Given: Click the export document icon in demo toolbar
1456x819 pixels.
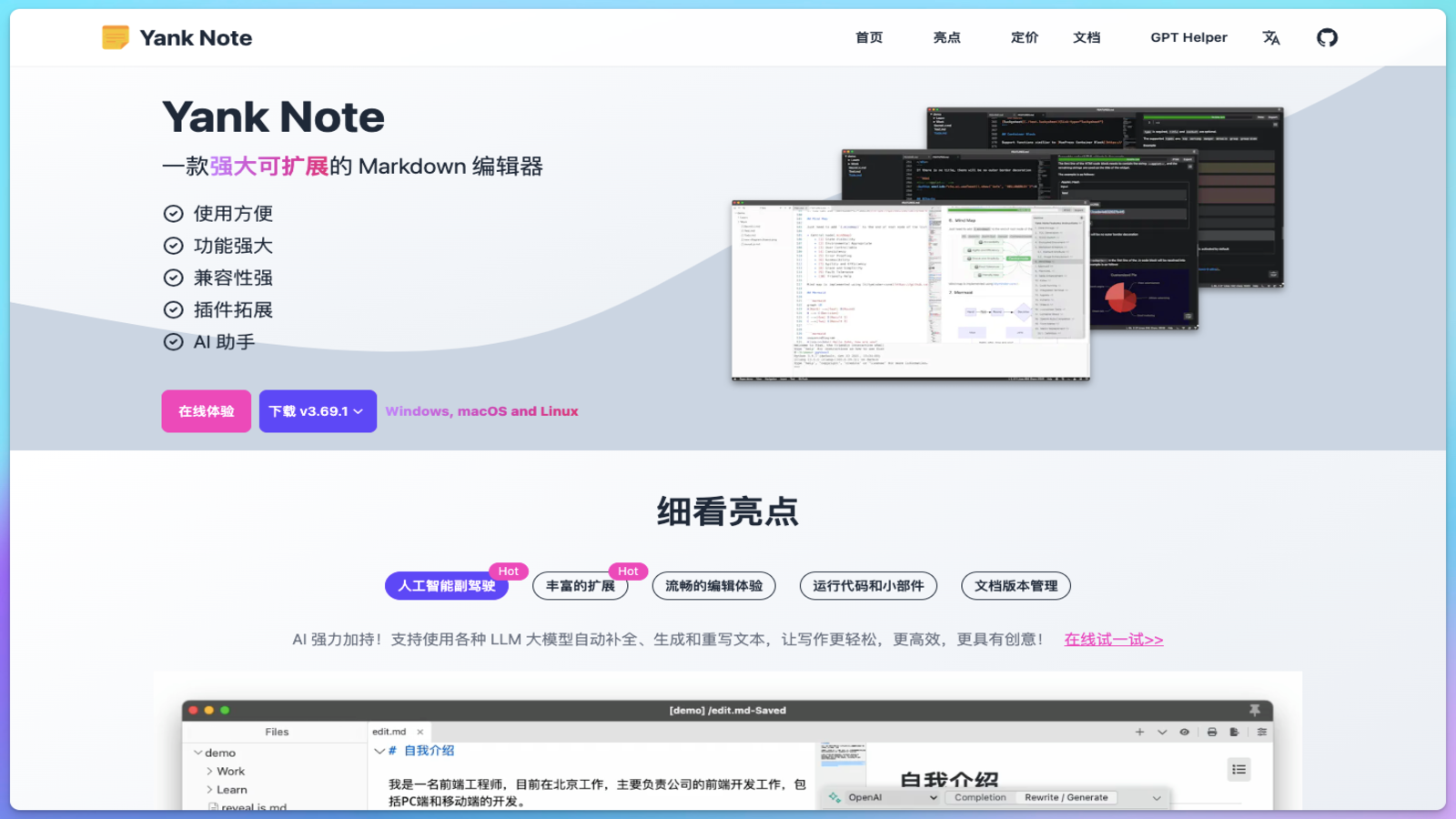Looking at the screenshot, I should pos(1234,732).
